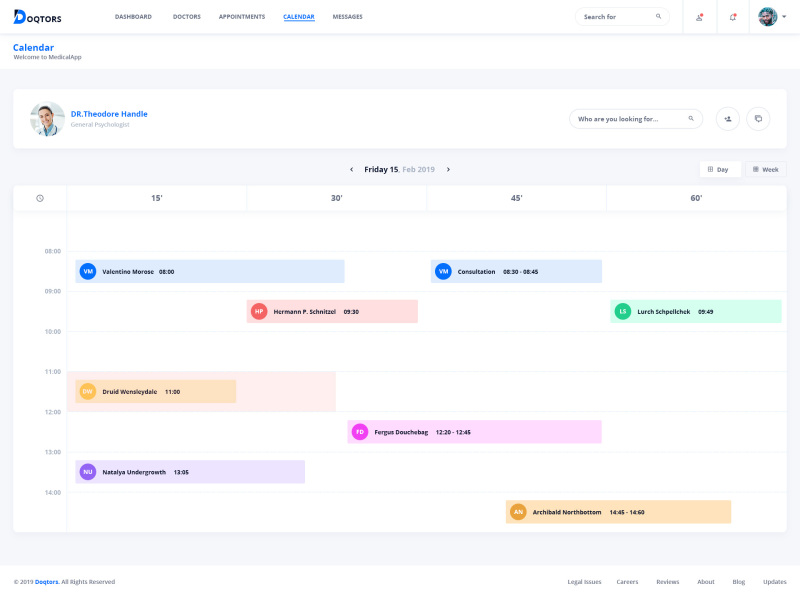
Task: Select the CALENDAR navigation item
Action: point(298,16)
